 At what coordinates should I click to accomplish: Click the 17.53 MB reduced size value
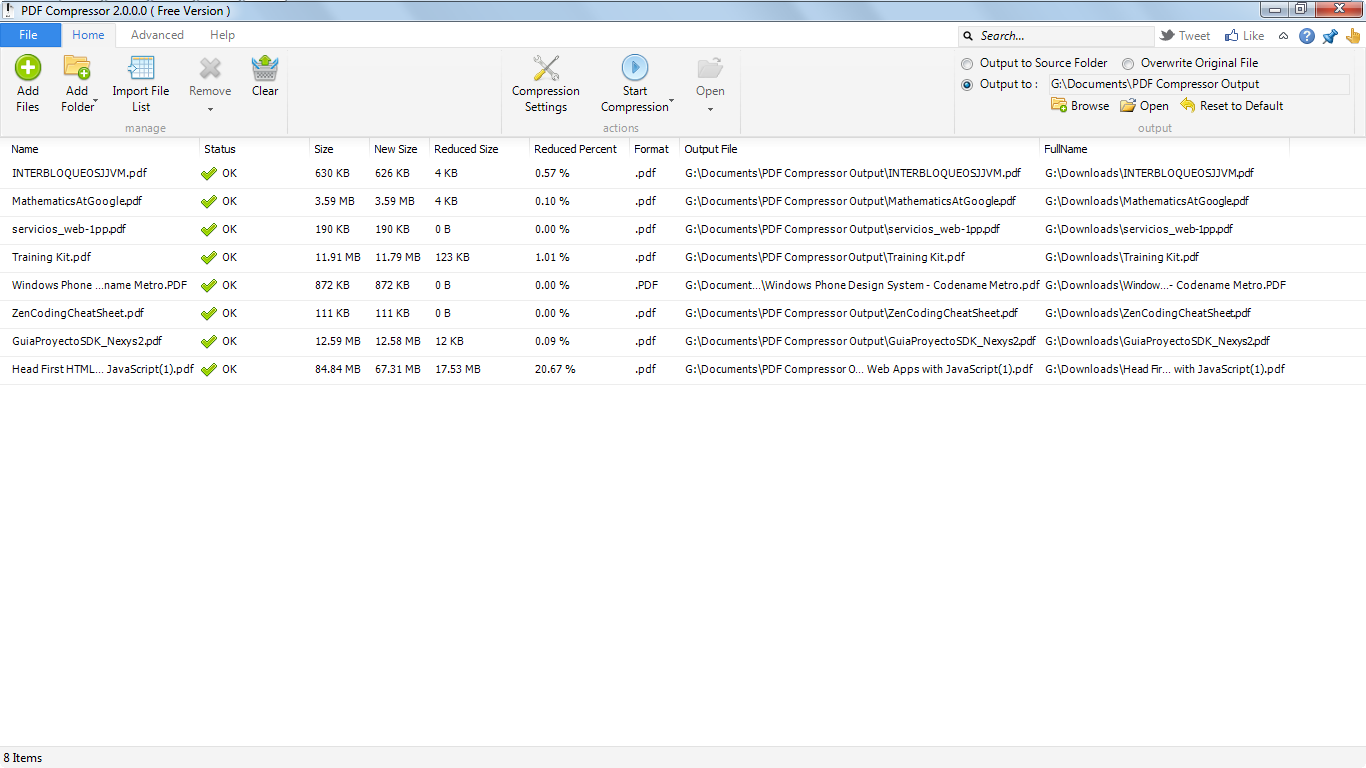[x=458, y=369]
